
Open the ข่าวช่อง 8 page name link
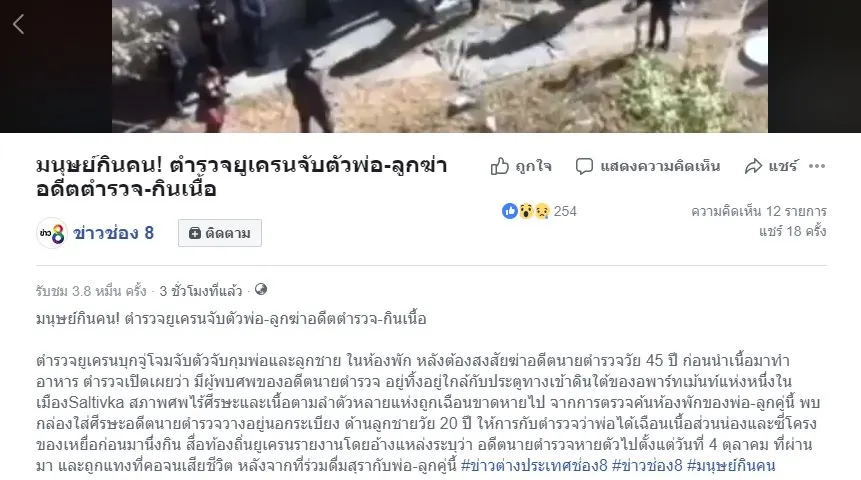[114, 233]
